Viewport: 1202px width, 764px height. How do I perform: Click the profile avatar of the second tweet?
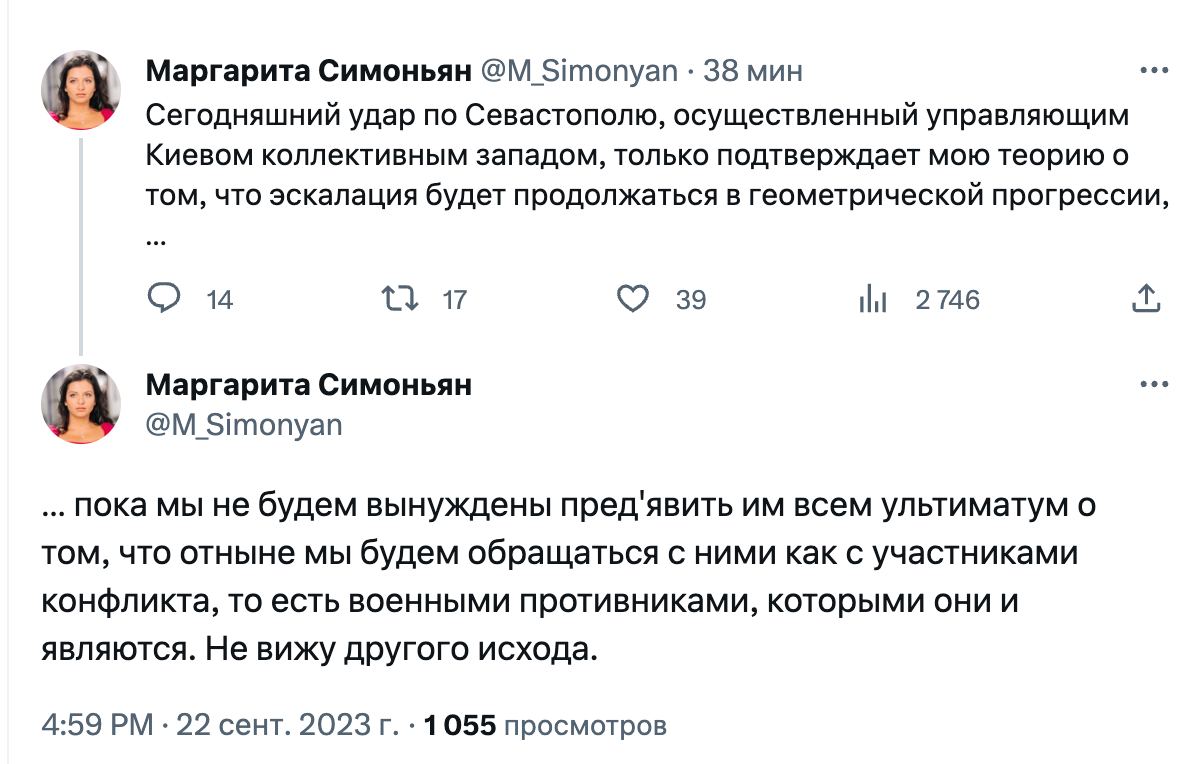tap(81, 403)
